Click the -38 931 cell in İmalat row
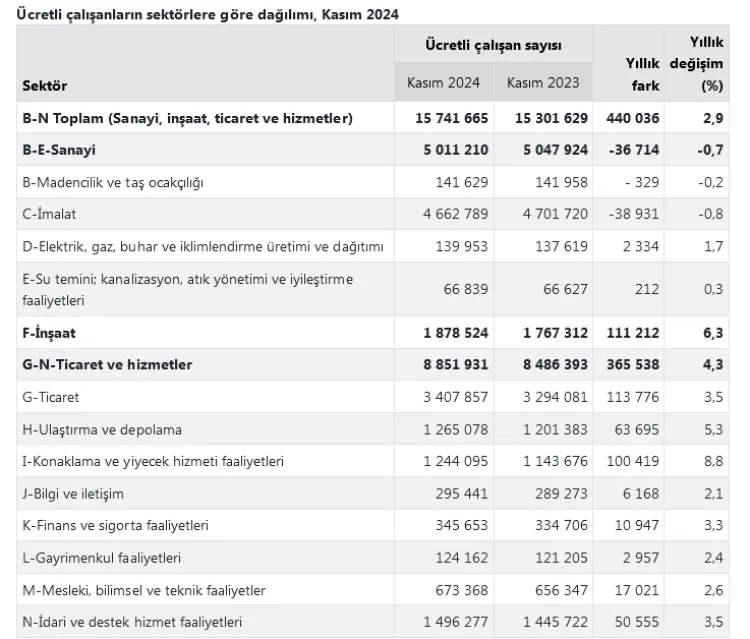Viewport: 750px width, 639px height. click(634, 214)
